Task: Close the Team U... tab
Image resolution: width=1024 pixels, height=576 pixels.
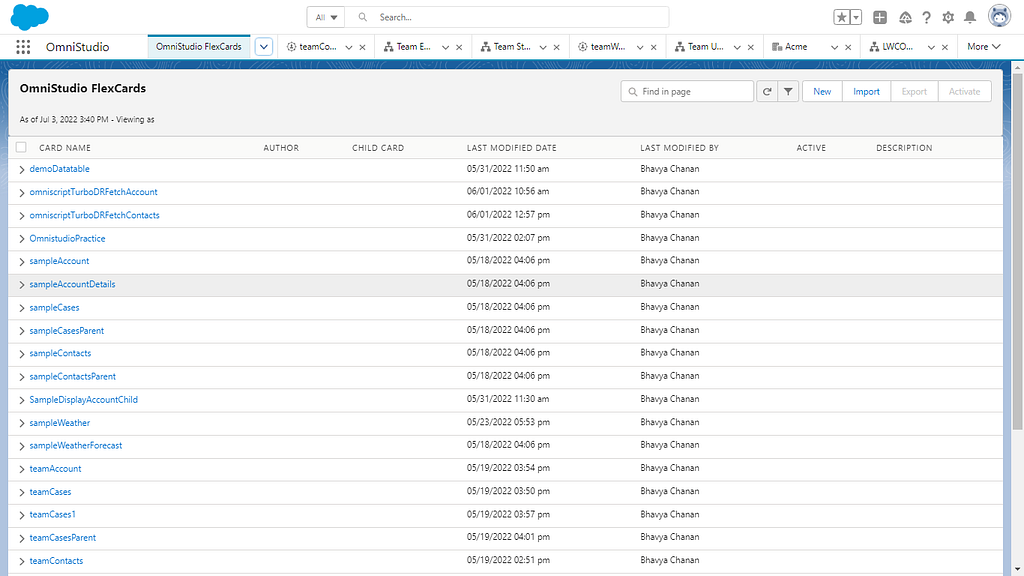Action: pos(750,47)
